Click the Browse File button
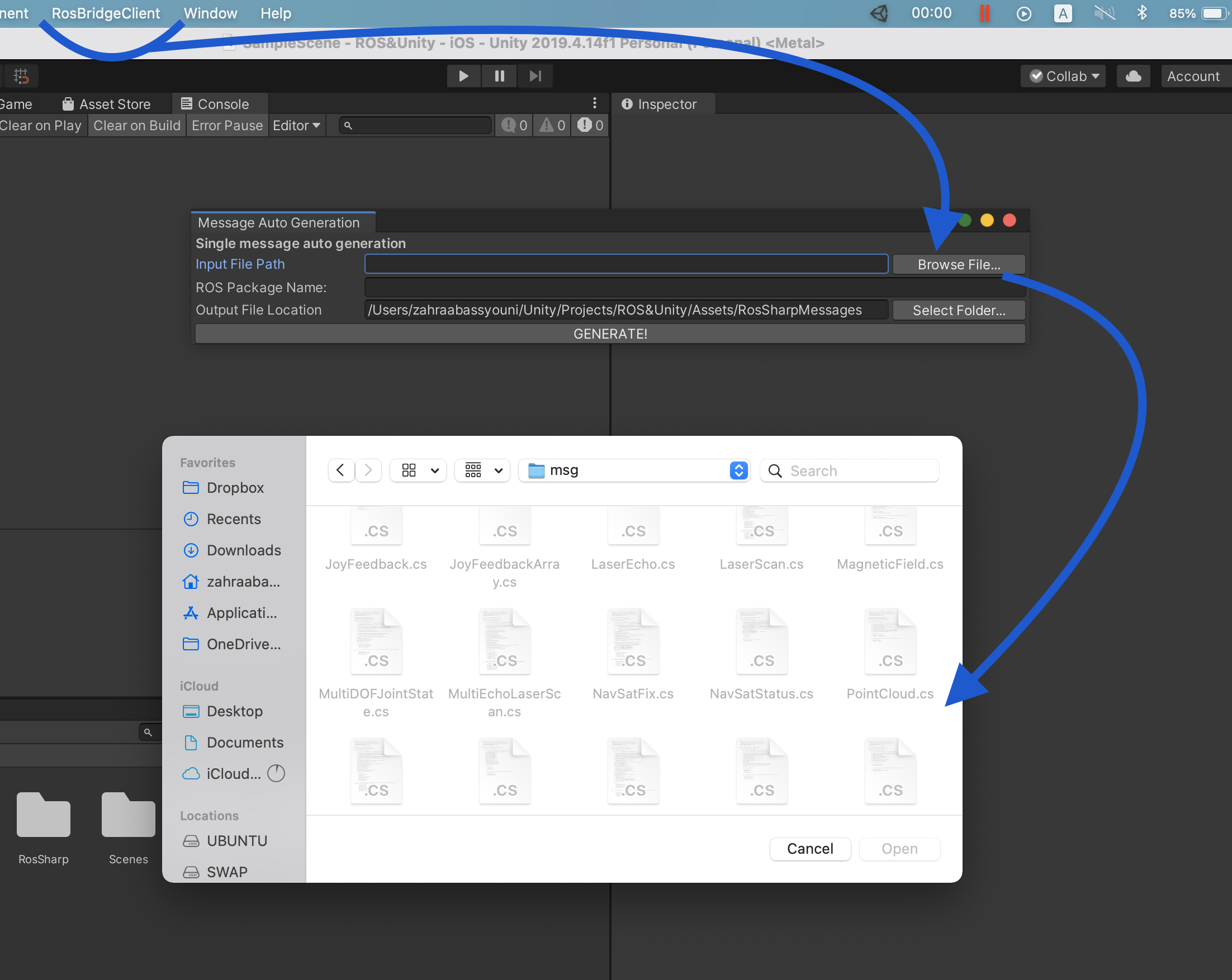This screenshot has height=980, width=1232. 958,264
